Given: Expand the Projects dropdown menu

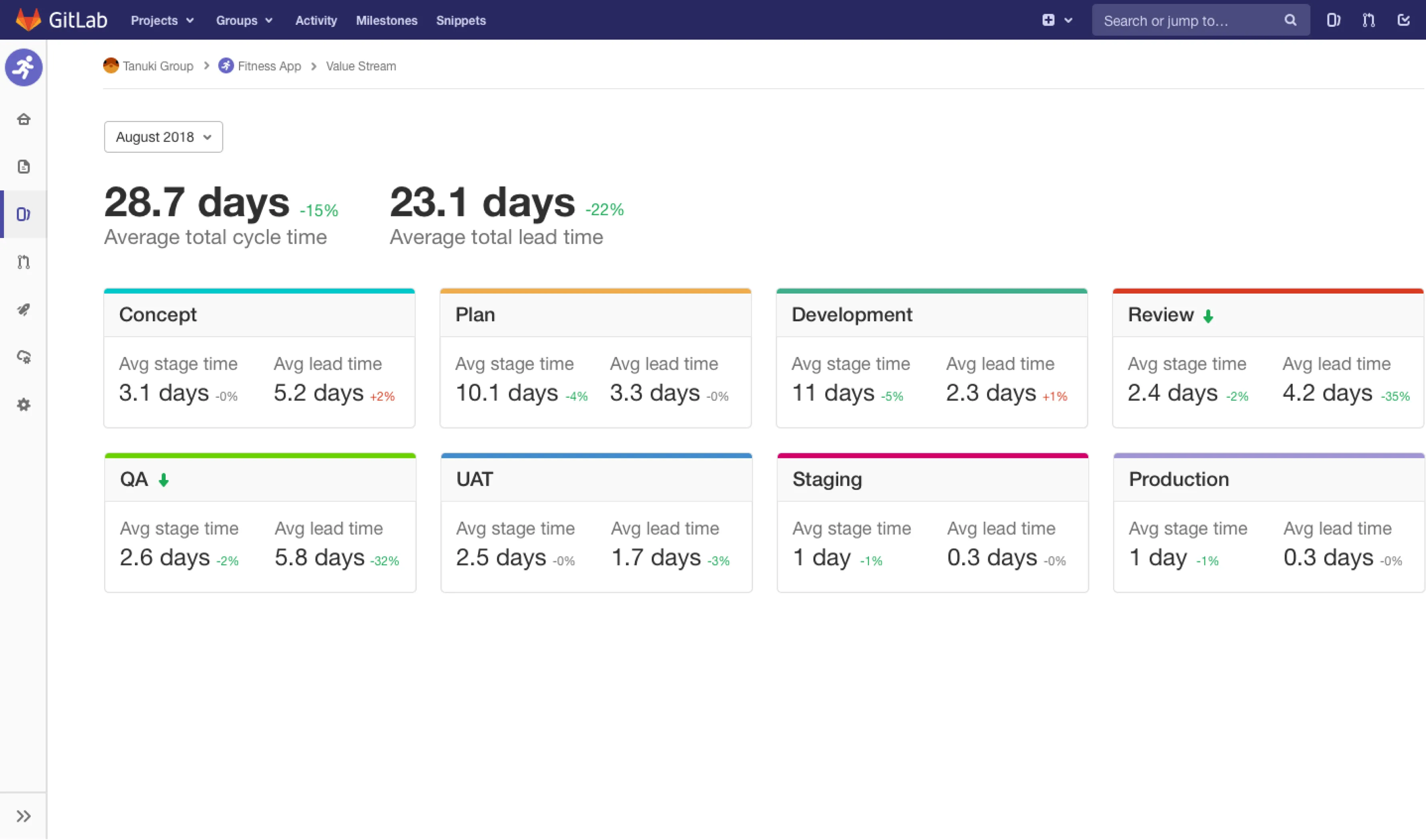Looking at the screenshot, I should (162, 20).
